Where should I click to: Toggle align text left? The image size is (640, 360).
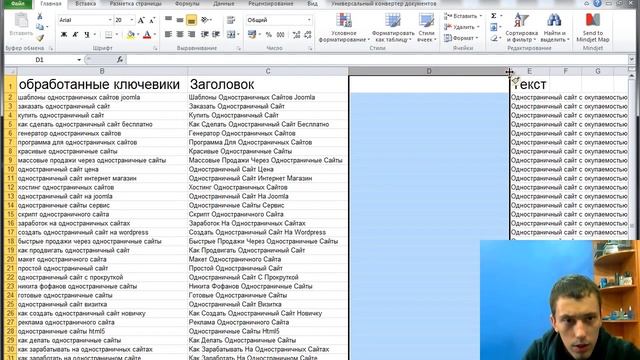(x=168, y=35)
